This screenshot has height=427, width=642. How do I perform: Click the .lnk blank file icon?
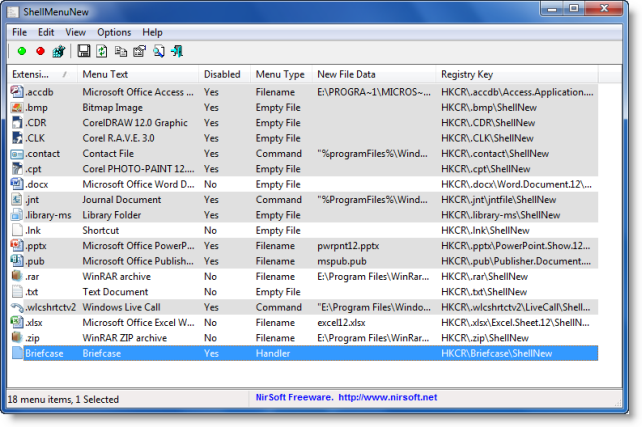coord(17,230)
